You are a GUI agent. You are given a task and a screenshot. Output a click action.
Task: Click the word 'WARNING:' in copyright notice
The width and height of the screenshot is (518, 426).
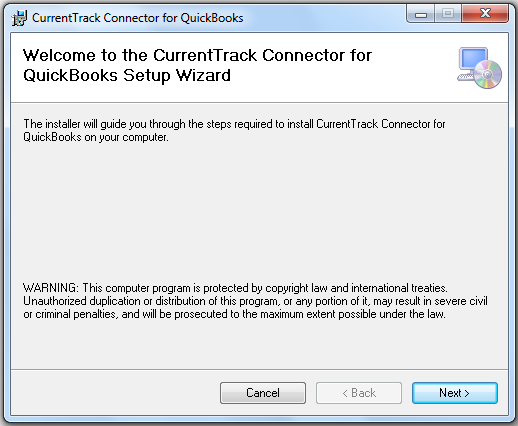pyautogui.click(x=51, y=288)
